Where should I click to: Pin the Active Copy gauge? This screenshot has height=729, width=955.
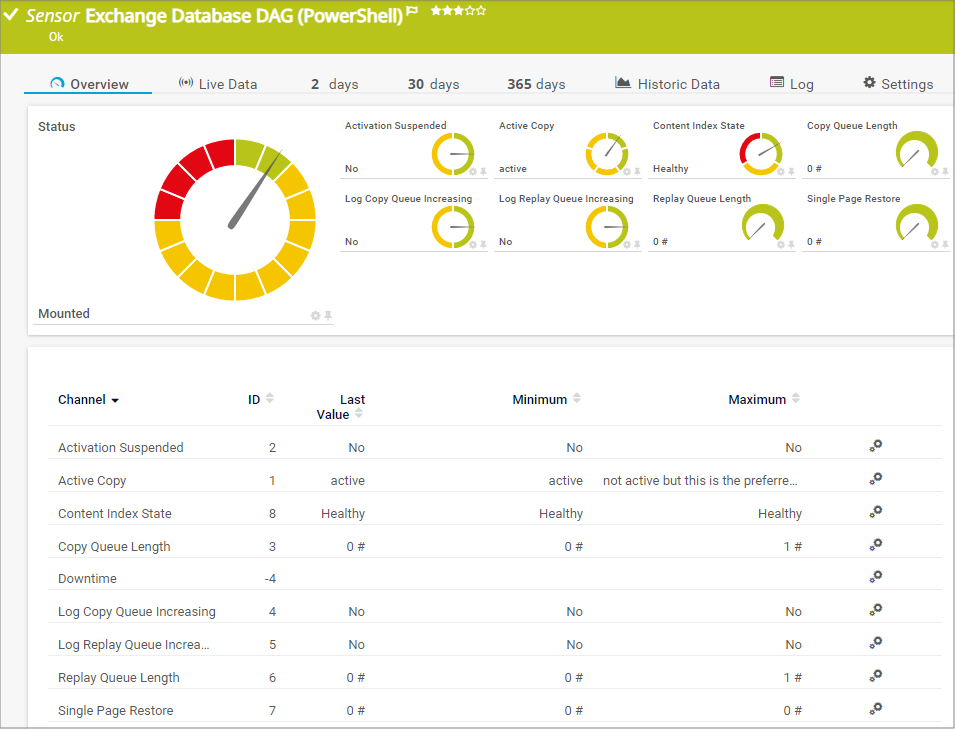[x=637, y=172]
